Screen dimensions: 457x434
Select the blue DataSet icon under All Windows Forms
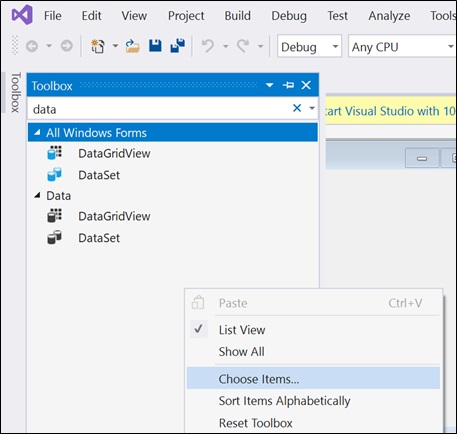pyautogui.click(x=55, y=174)
